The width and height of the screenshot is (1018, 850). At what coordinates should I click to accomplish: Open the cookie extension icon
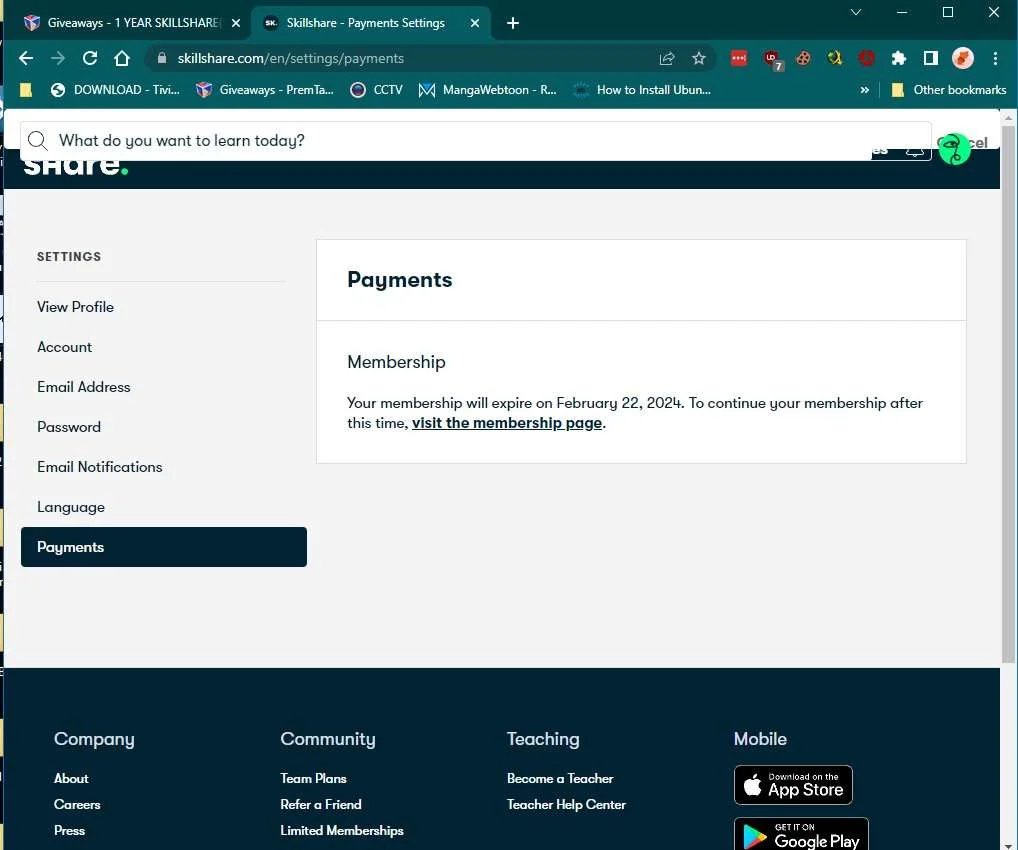803,58
